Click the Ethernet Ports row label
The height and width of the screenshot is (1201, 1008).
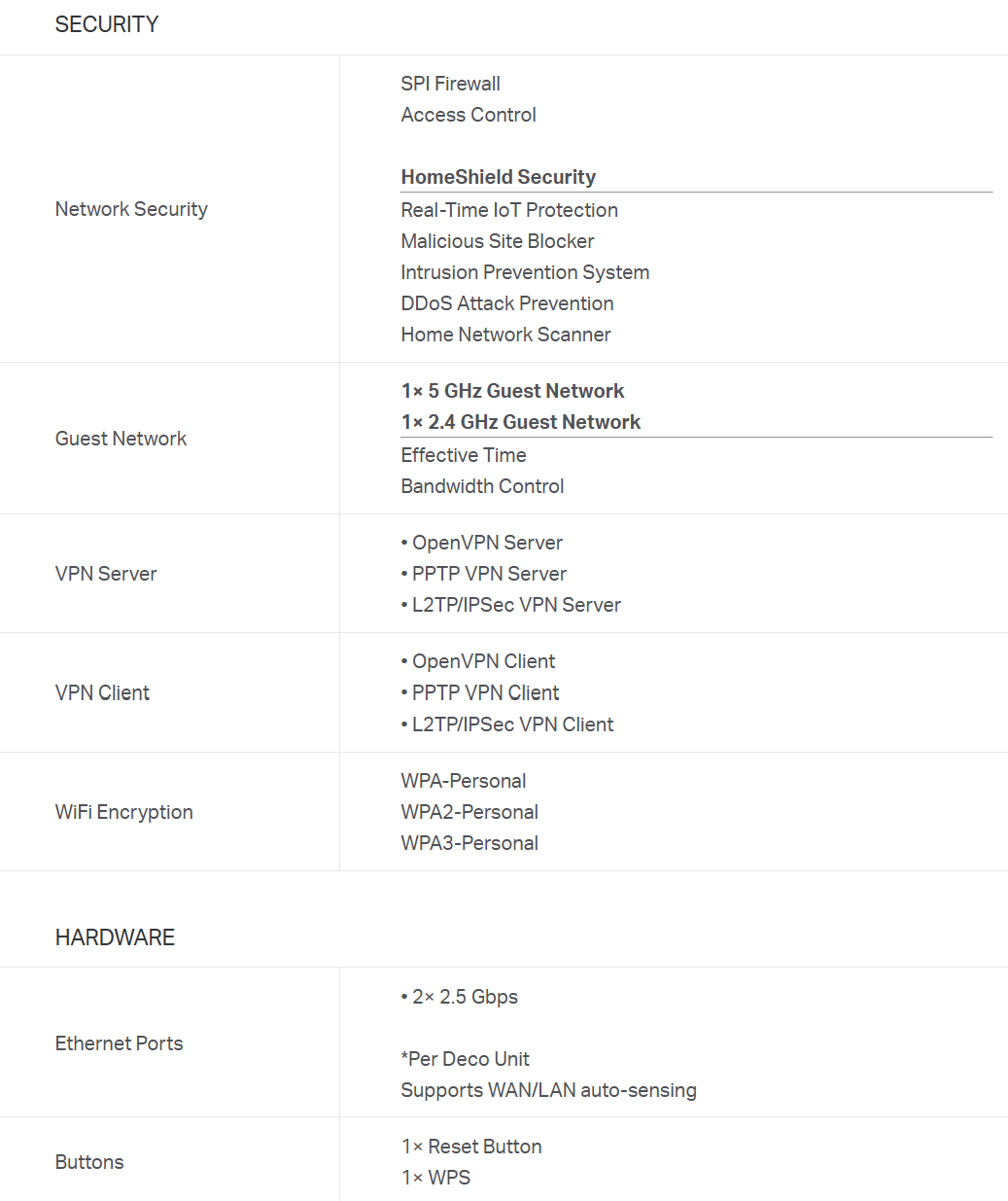pyautogui.click(x=120, y=1043)
